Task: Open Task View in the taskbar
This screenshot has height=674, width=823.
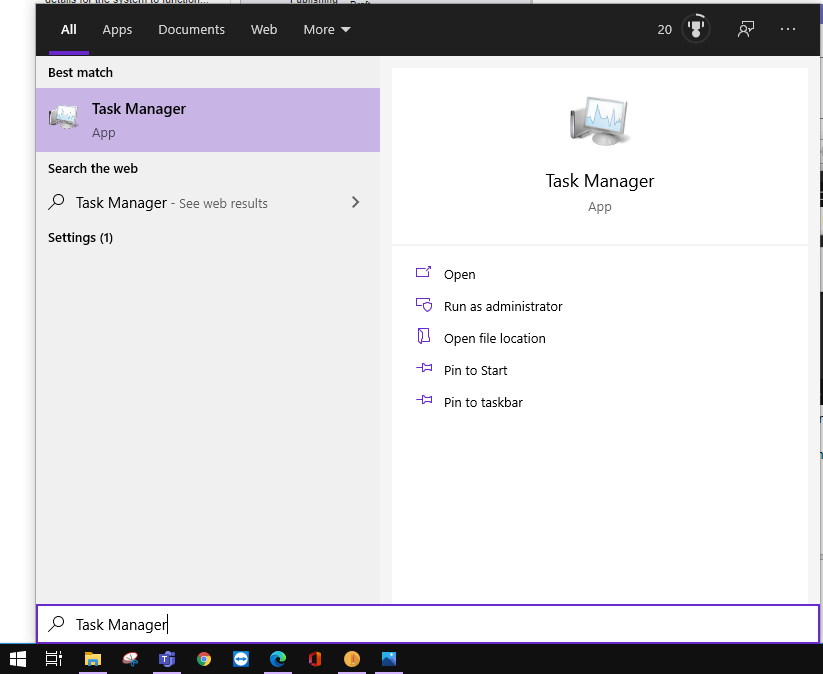Action: coord(54,659)
